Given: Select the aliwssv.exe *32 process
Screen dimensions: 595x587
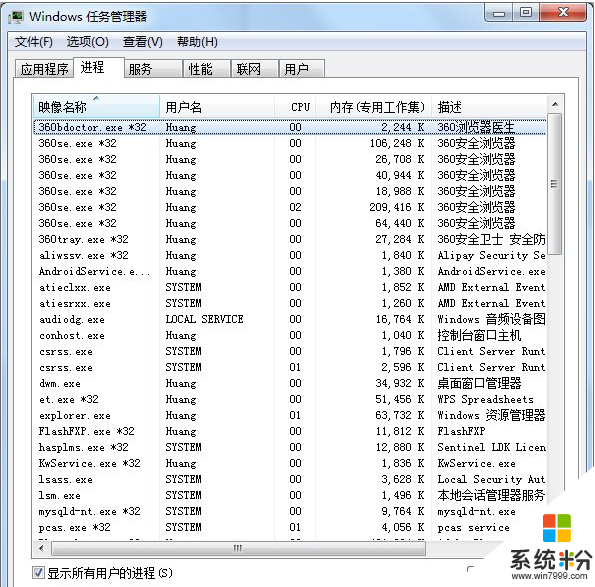Looking at the screenshot, I should (290, 255).
